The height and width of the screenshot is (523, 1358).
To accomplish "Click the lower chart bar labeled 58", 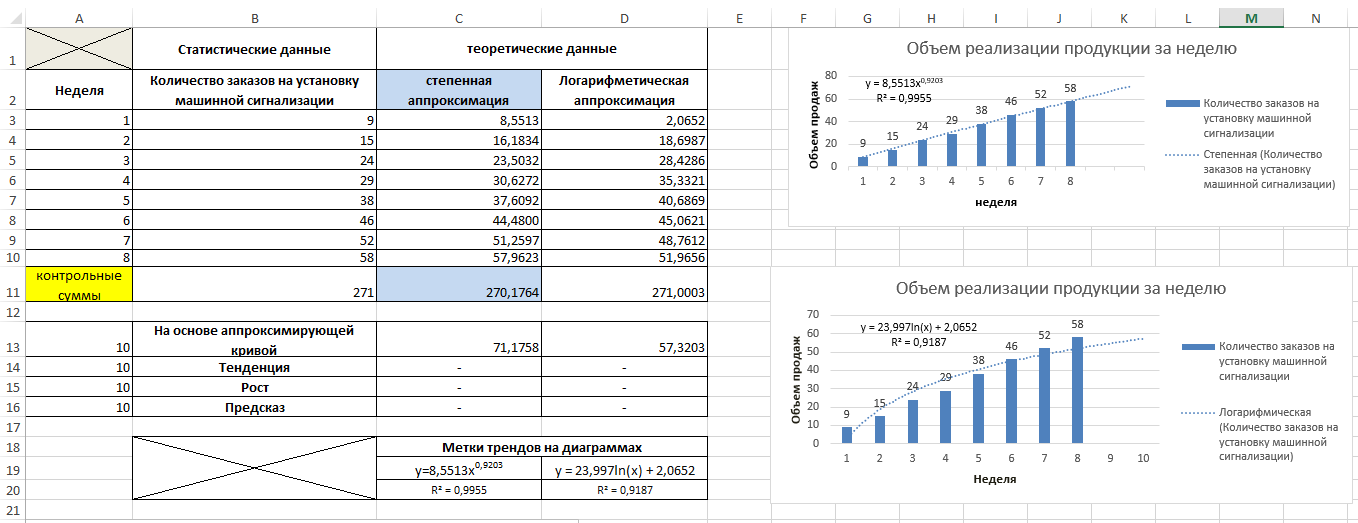I will (1079, 390).
